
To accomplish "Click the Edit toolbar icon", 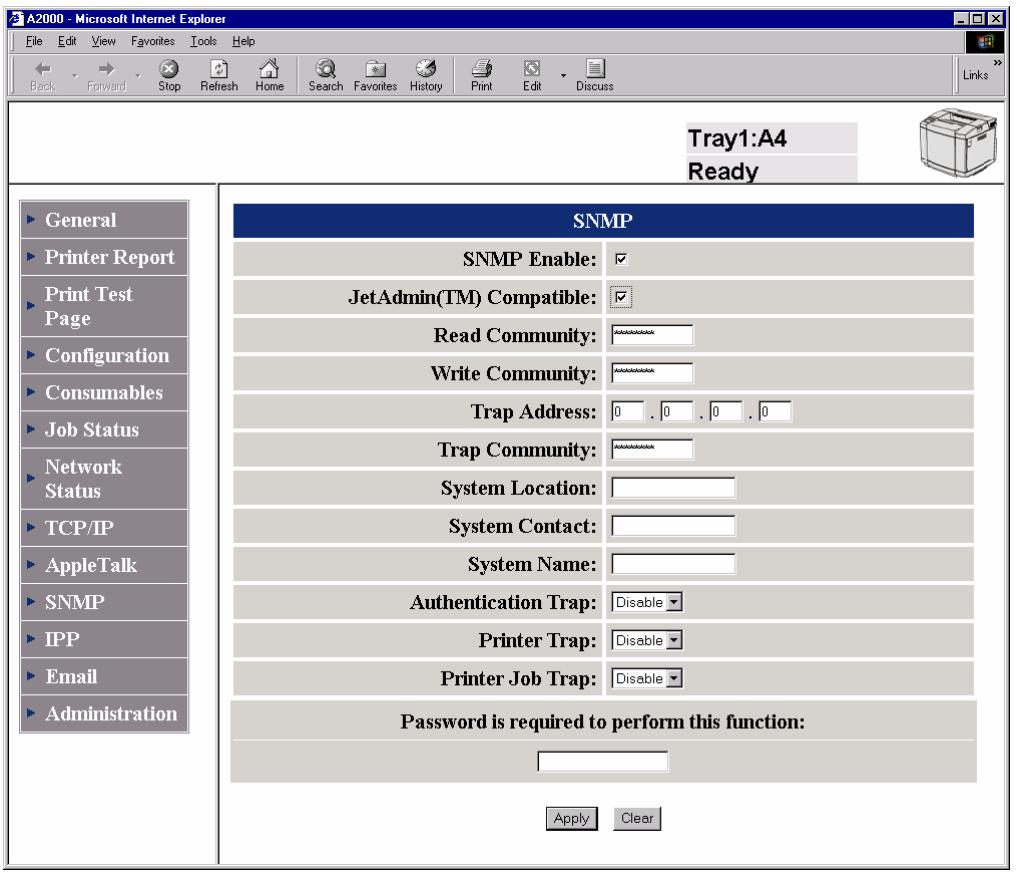I will coord(532,75).
